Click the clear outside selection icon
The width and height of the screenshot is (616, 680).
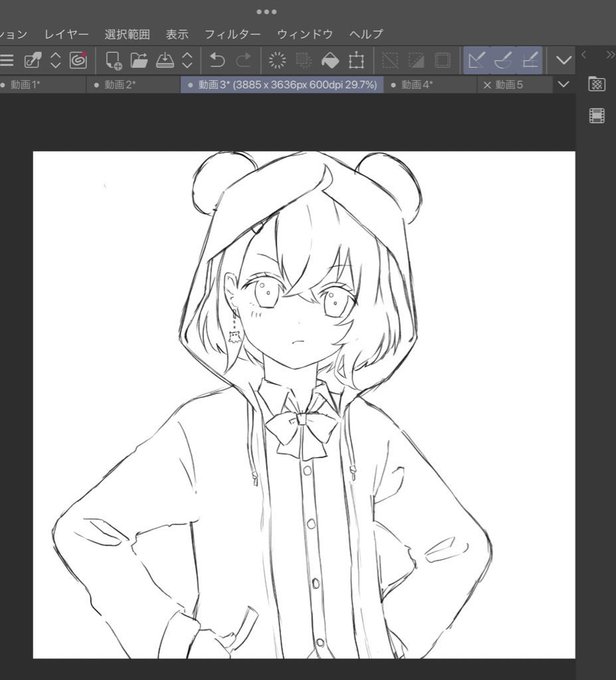(x=304, y=60)
